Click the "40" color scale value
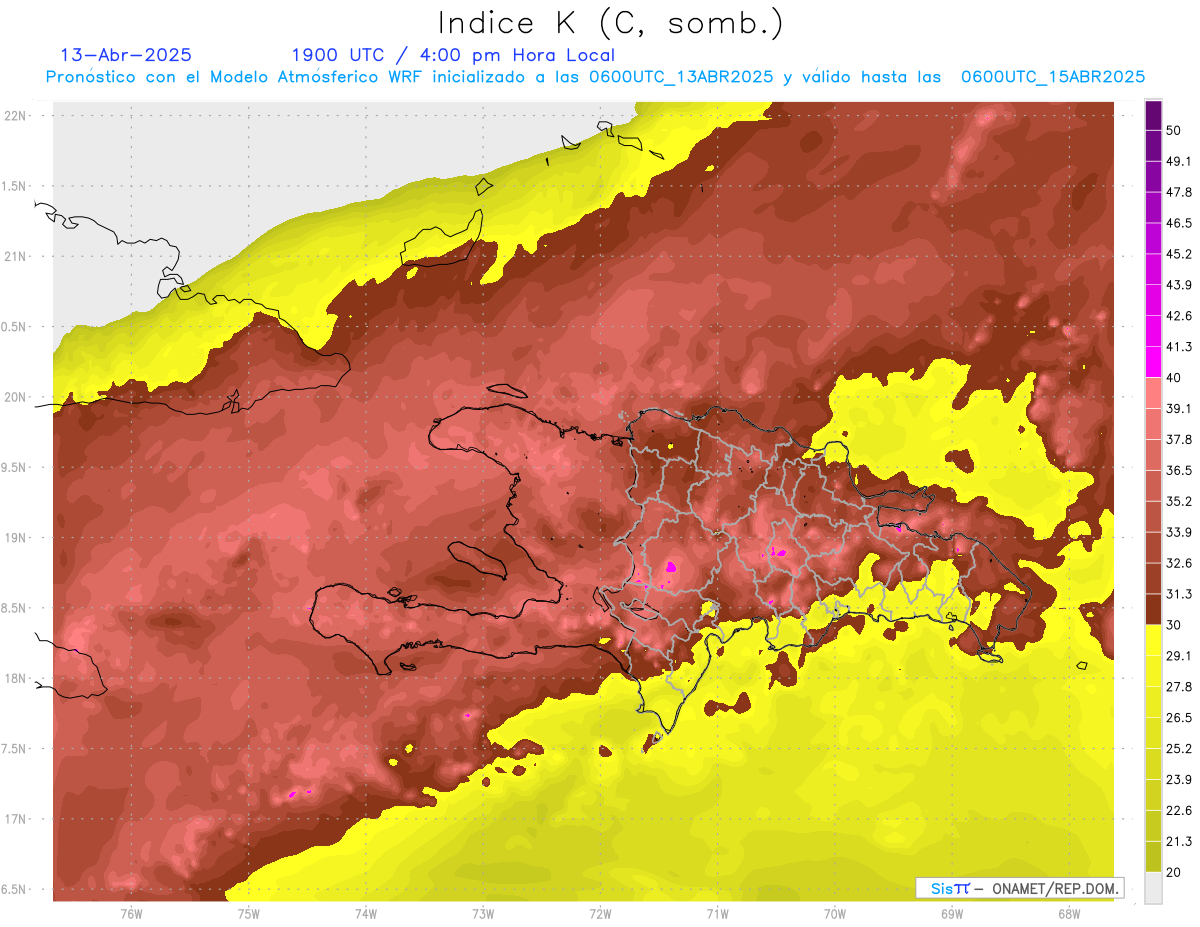Viewport: 1200px width, 927px height. coord(1175,377)
